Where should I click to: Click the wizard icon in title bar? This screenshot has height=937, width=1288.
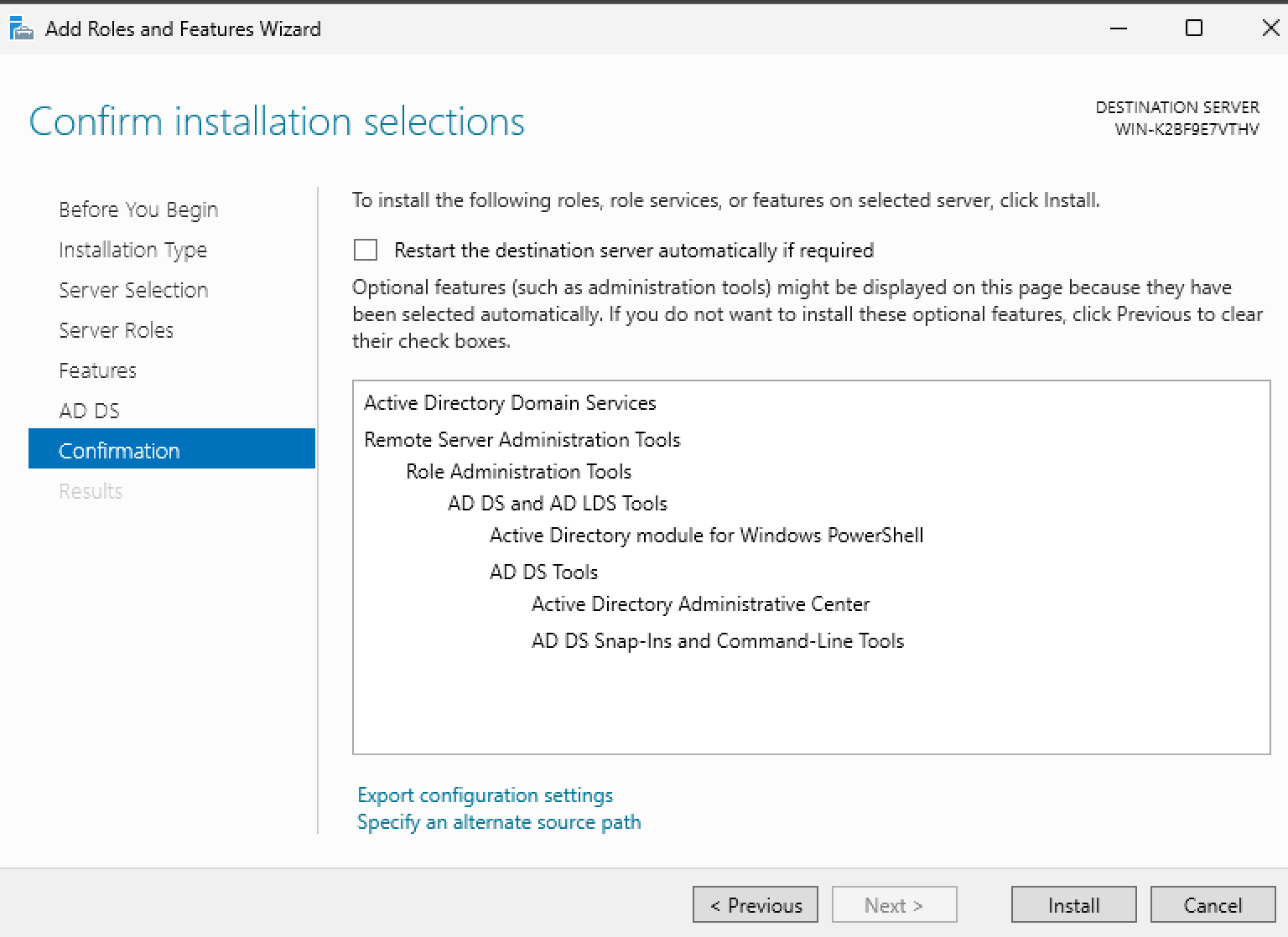coord(21,29)
